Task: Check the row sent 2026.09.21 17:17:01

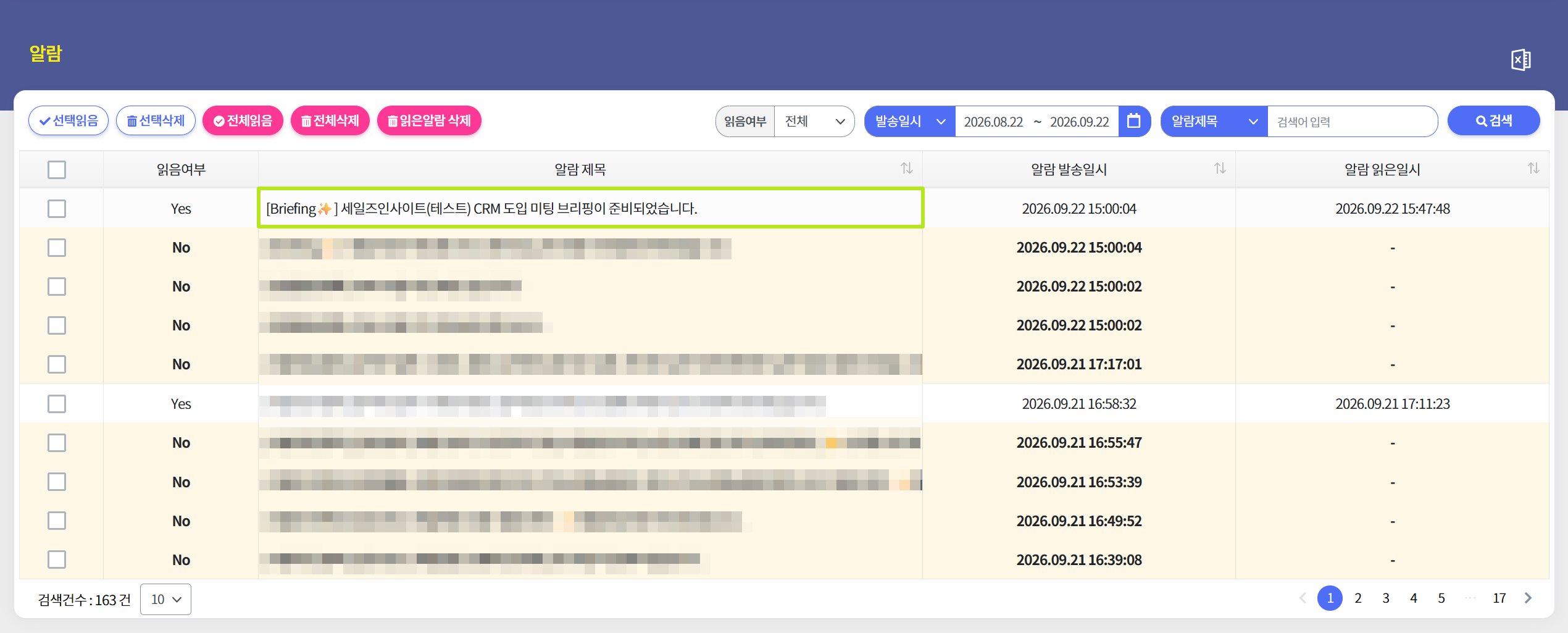Action: click(57, 364)
